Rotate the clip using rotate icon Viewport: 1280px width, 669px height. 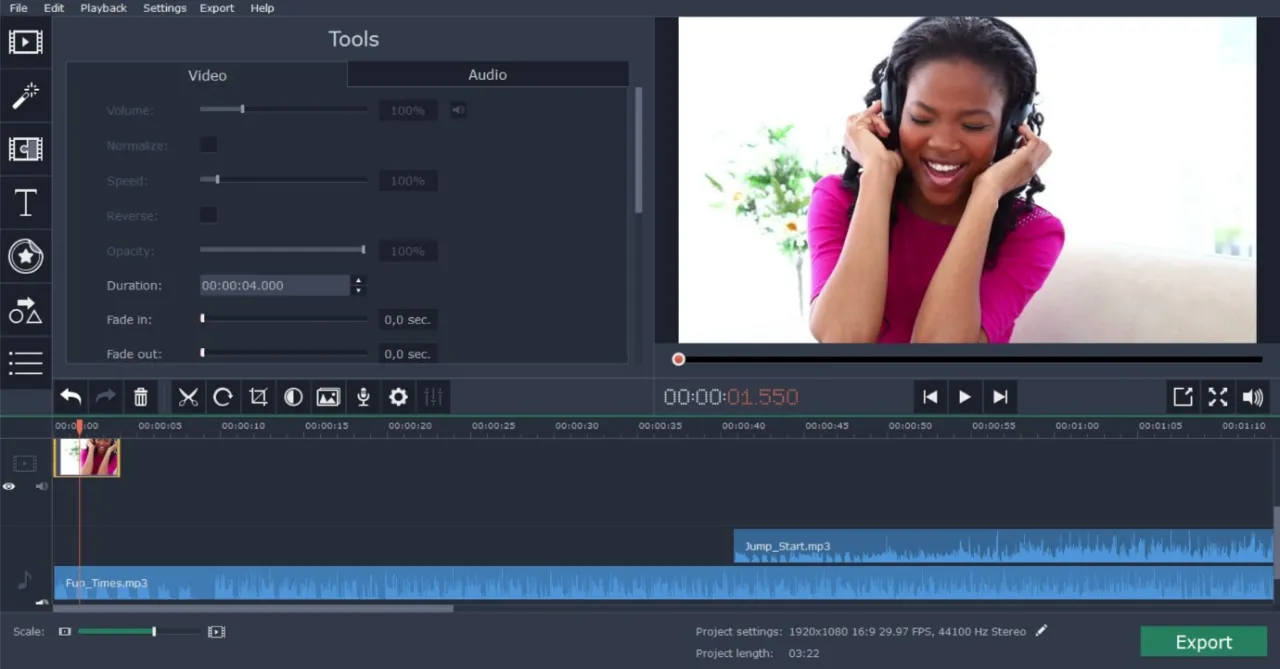click(223, 397)
